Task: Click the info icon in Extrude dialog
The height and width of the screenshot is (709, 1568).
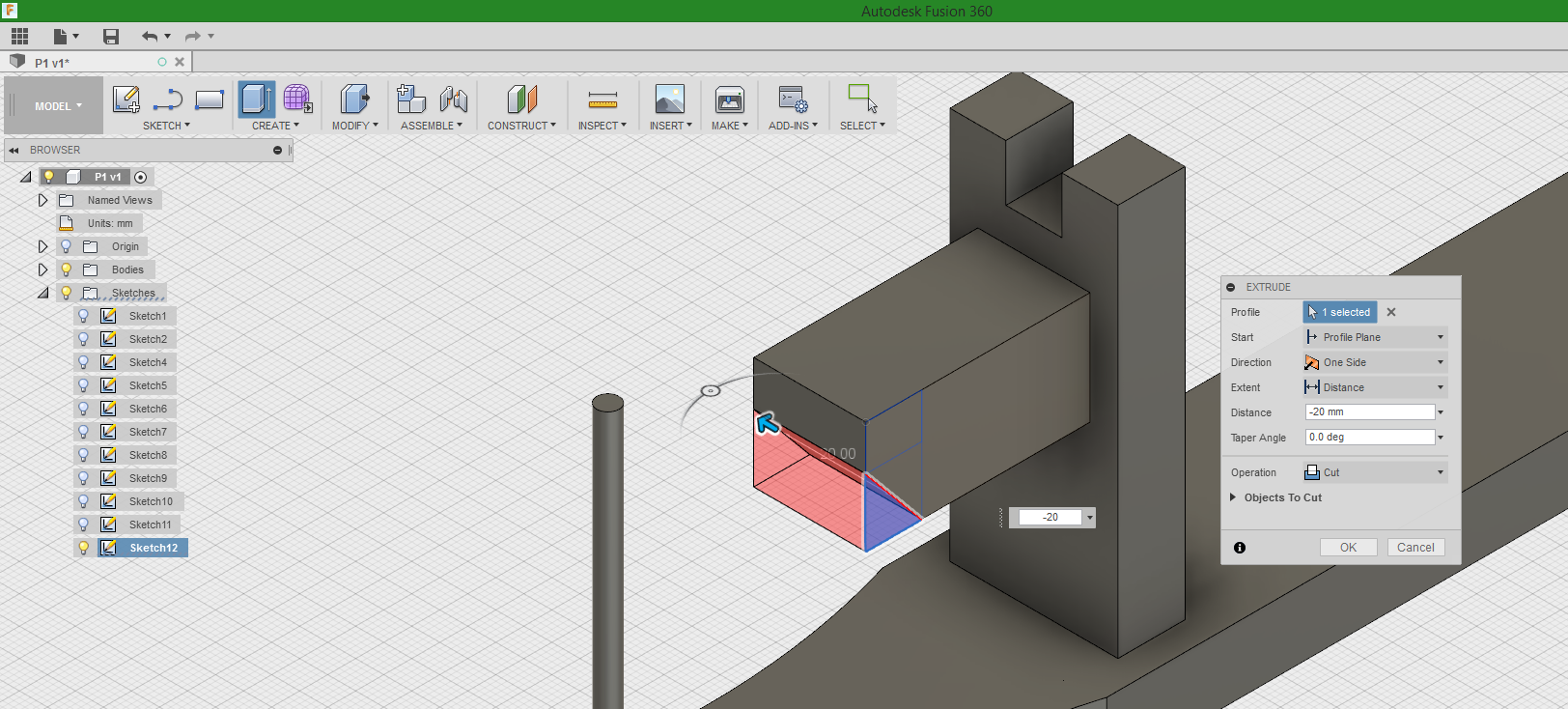Action: coord(1240,548)
